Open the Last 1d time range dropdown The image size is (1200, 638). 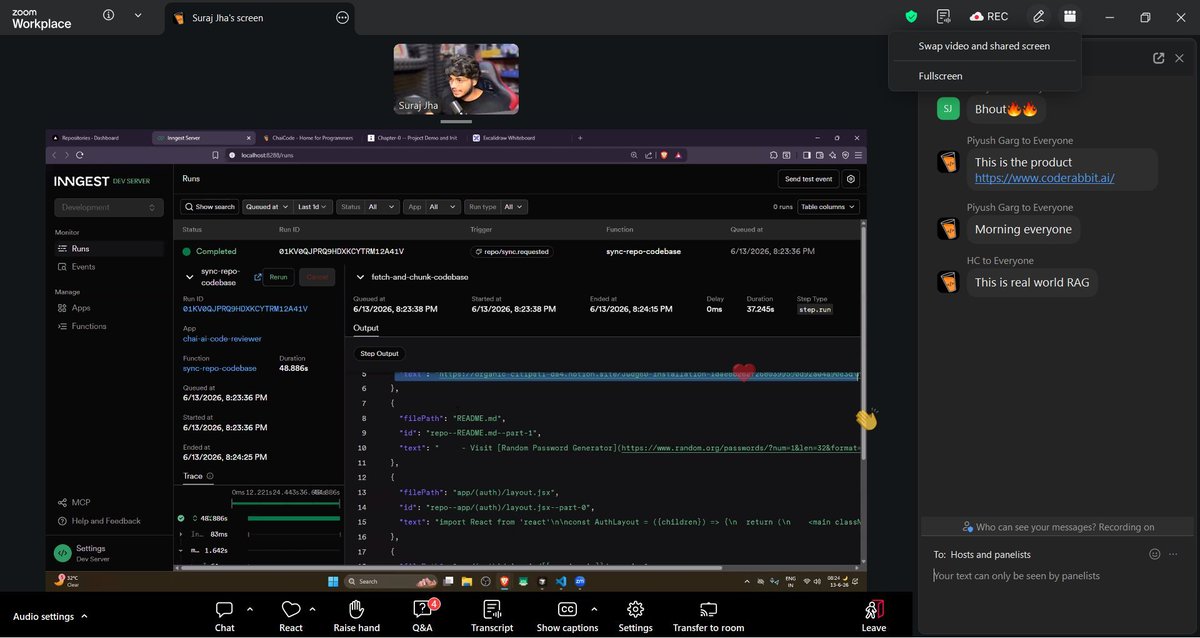[312, 207]
